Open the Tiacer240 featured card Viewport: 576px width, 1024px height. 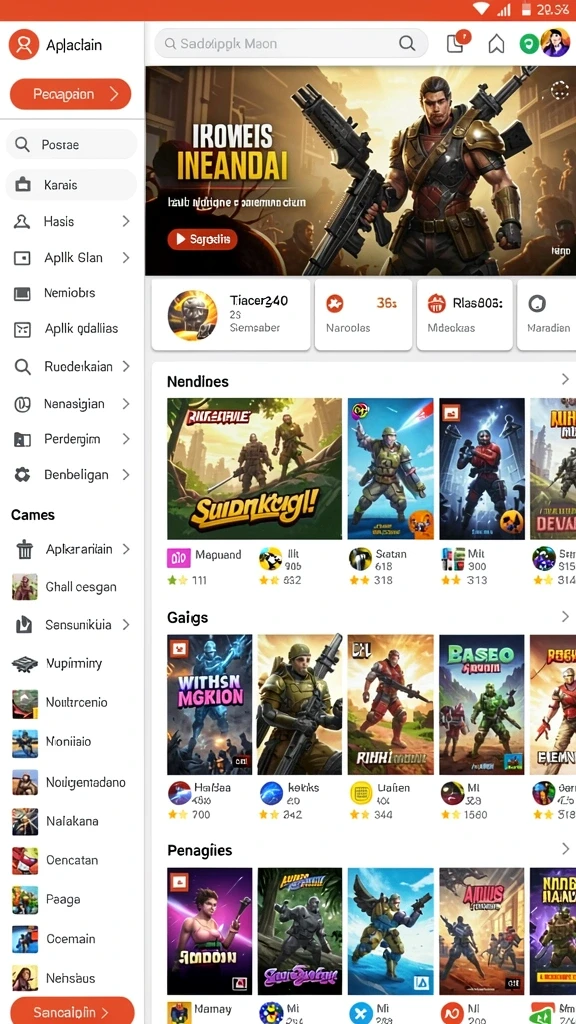pyautogui.click(x=231, y=315)
